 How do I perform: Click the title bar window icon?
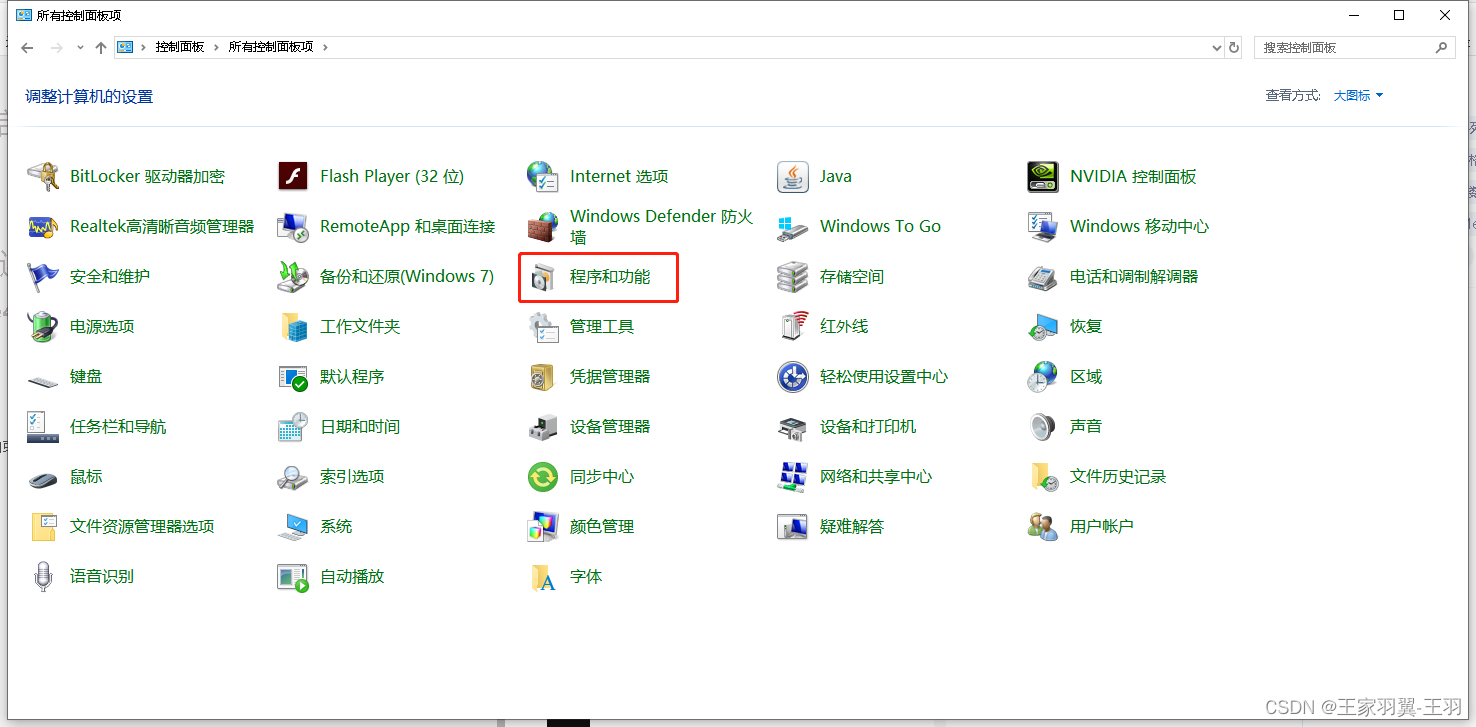pos(24,15)
